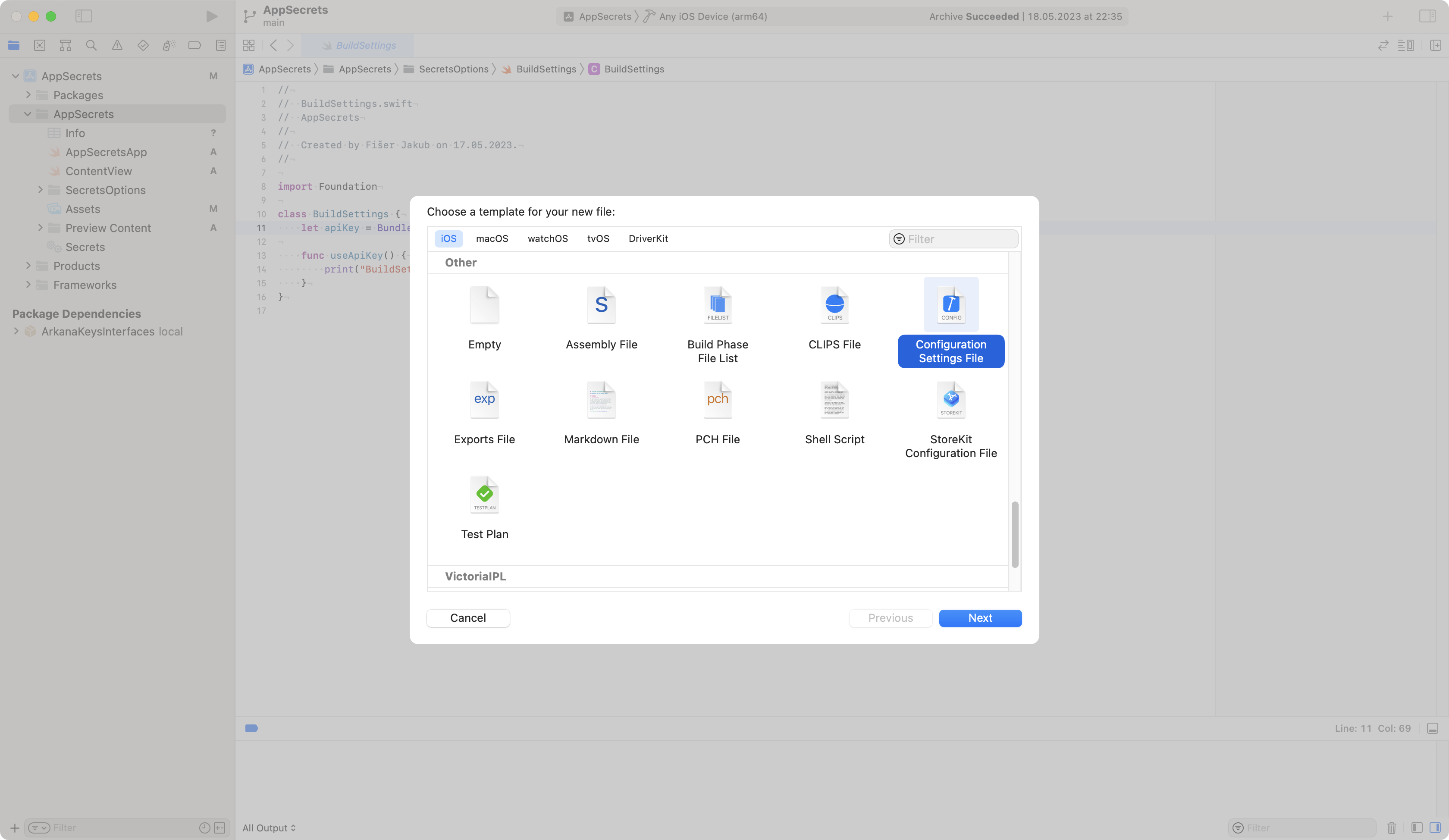This screenshot has height=840, width=1449.
Task: Choose the Build Phase File List template
Action: click(718, 325)
